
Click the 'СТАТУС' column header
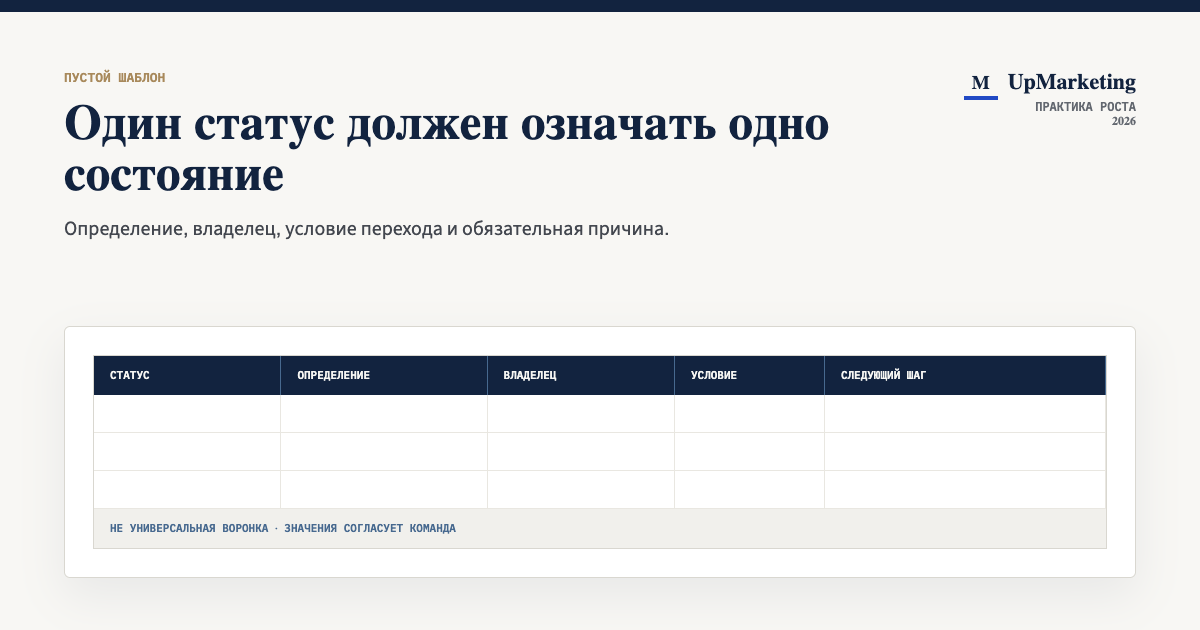[187, 376]
